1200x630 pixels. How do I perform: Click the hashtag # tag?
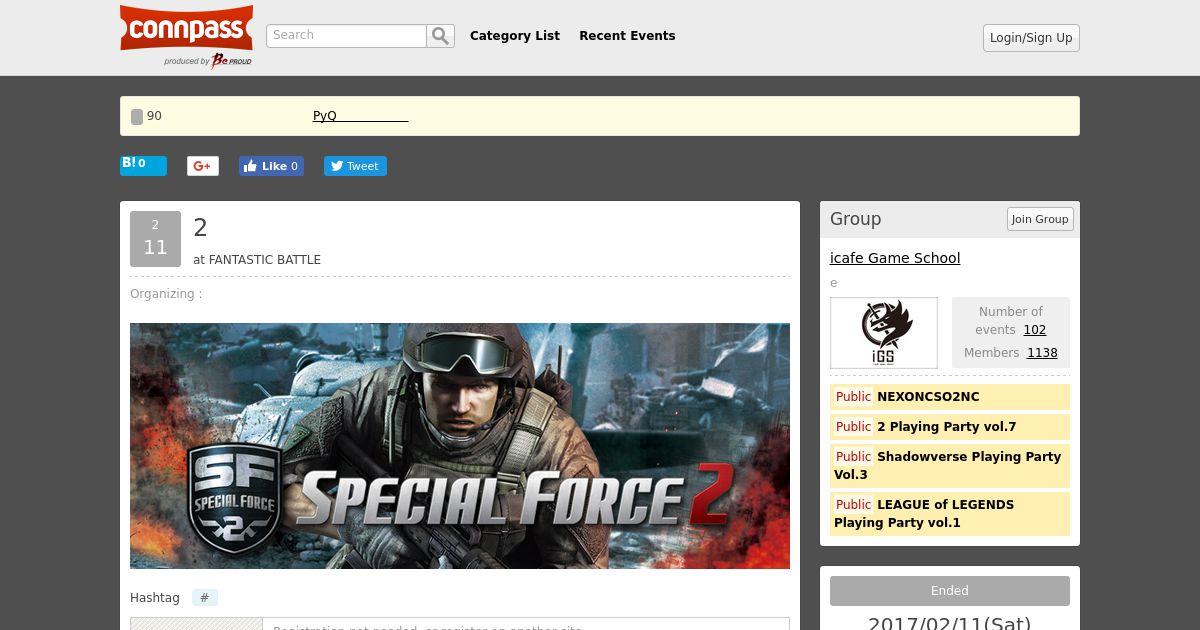[x=205, y=598]
